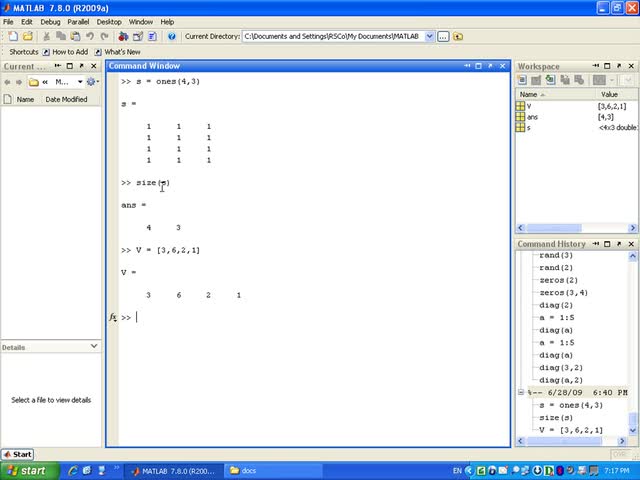The width and height of the screenshot is (640, 480).
Task: Click the New M-File toolbar icon
Action: (x=13, y=36)
